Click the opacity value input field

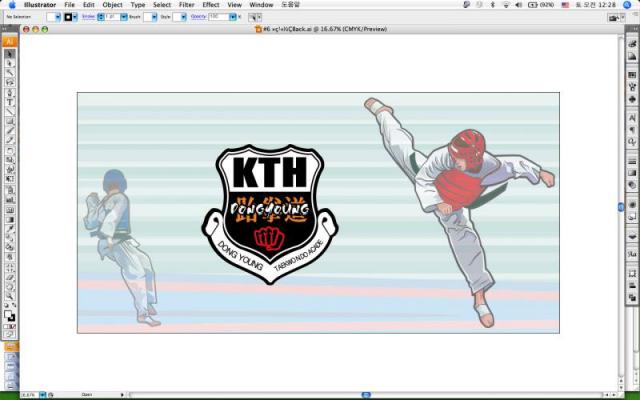point(219,17)
